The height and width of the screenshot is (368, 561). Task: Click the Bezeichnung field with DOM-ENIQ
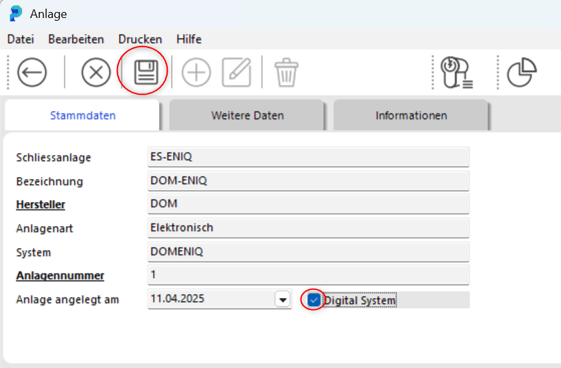pos(308,181)
